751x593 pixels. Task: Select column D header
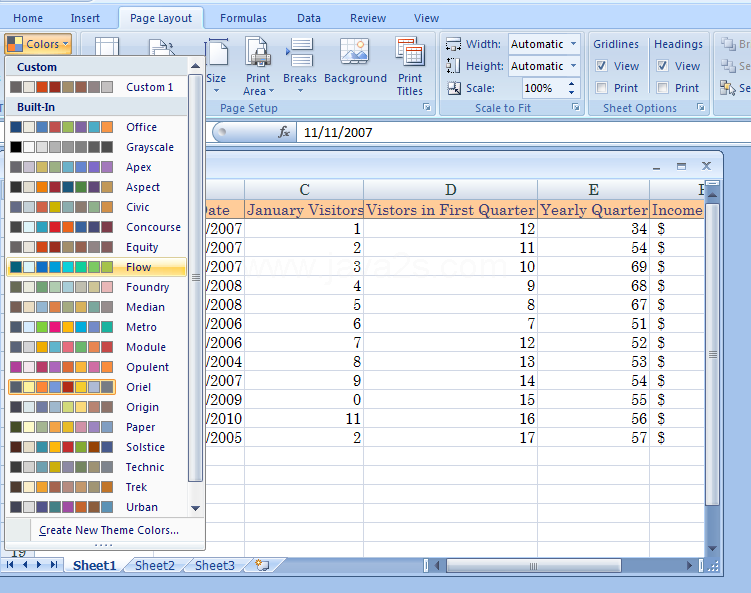click(x=450, y=190)
